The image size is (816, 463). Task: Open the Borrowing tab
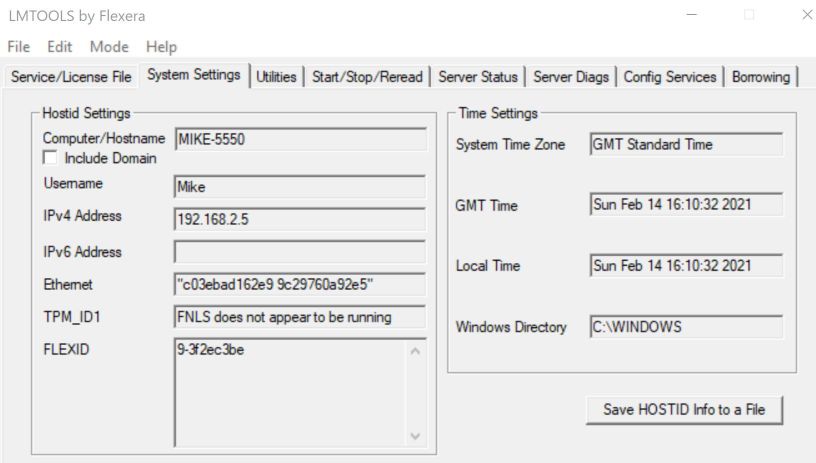tap(761, 77)
